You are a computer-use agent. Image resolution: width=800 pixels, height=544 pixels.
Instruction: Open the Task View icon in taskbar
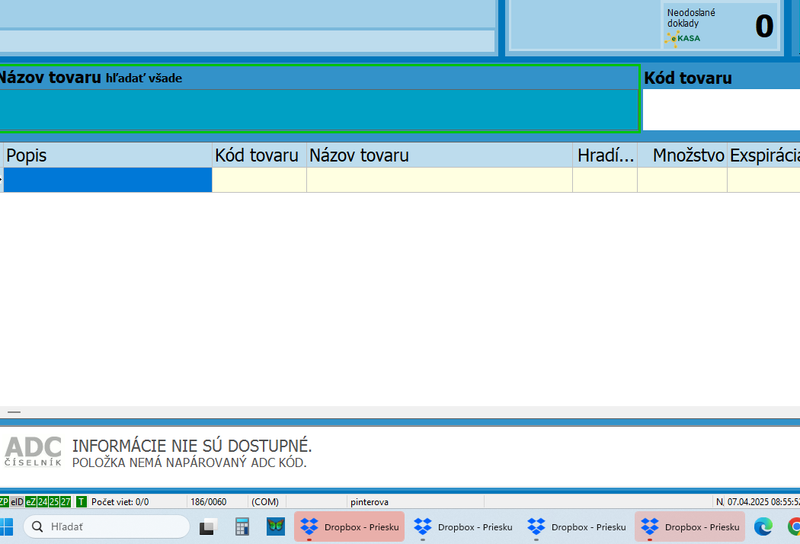[x=207, y=527]
